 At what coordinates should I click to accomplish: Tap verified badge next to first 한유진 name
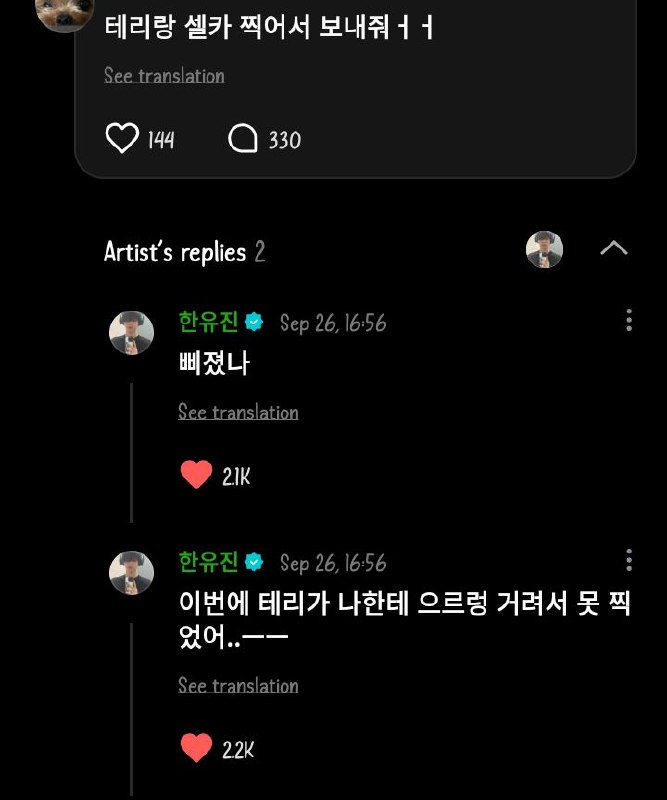(254, 322)
